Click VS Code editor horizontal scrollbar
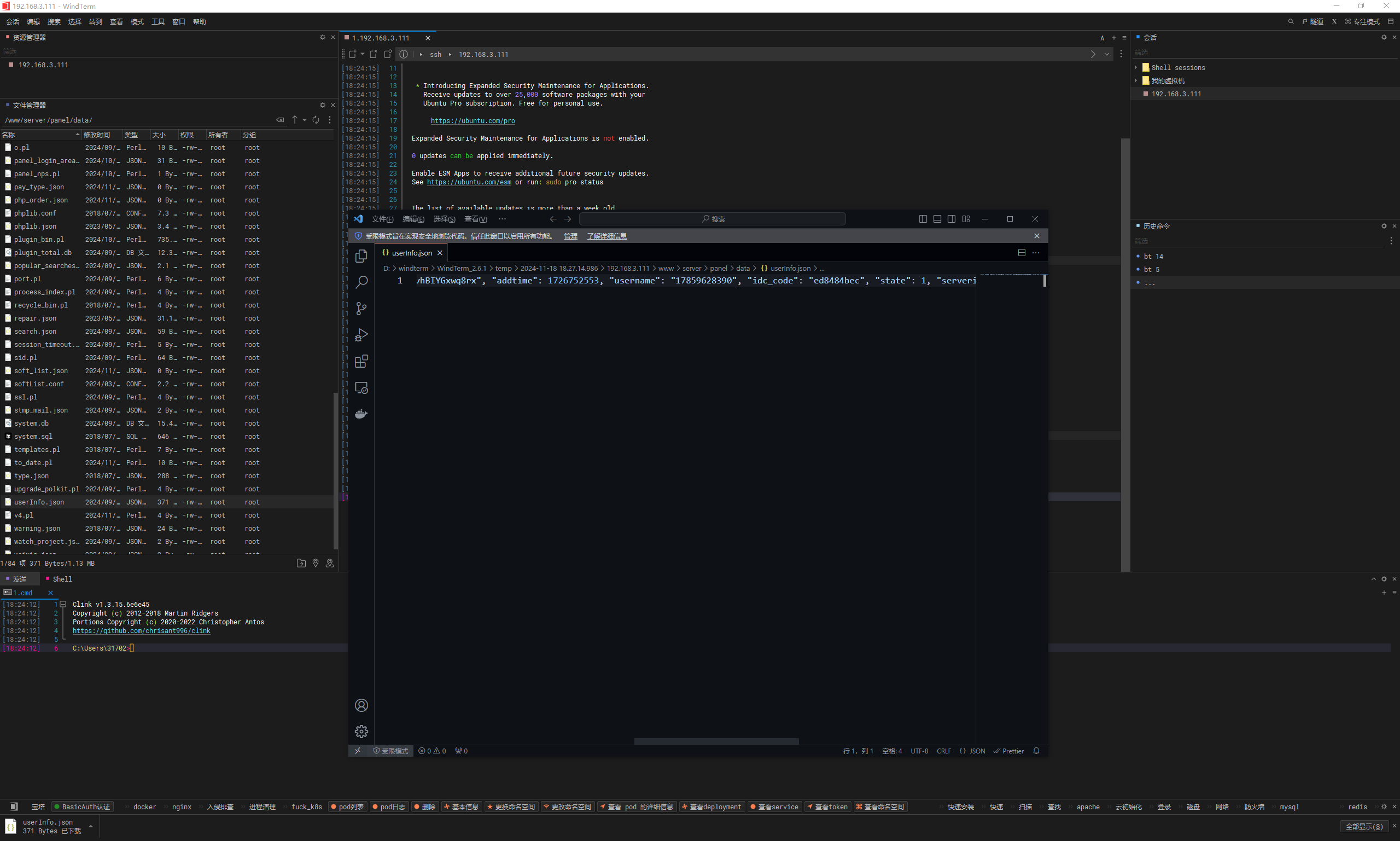The height and width of the screenshot is (841, 1400). pos(716,741)
